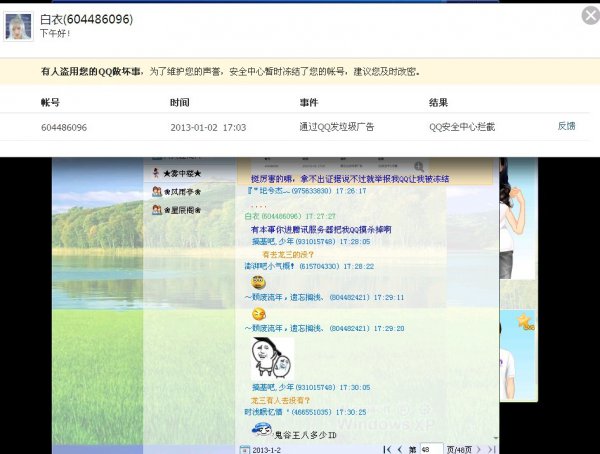
Task: Go to next page of chat history
Action: pyautogui.click(x=477, y=449)
